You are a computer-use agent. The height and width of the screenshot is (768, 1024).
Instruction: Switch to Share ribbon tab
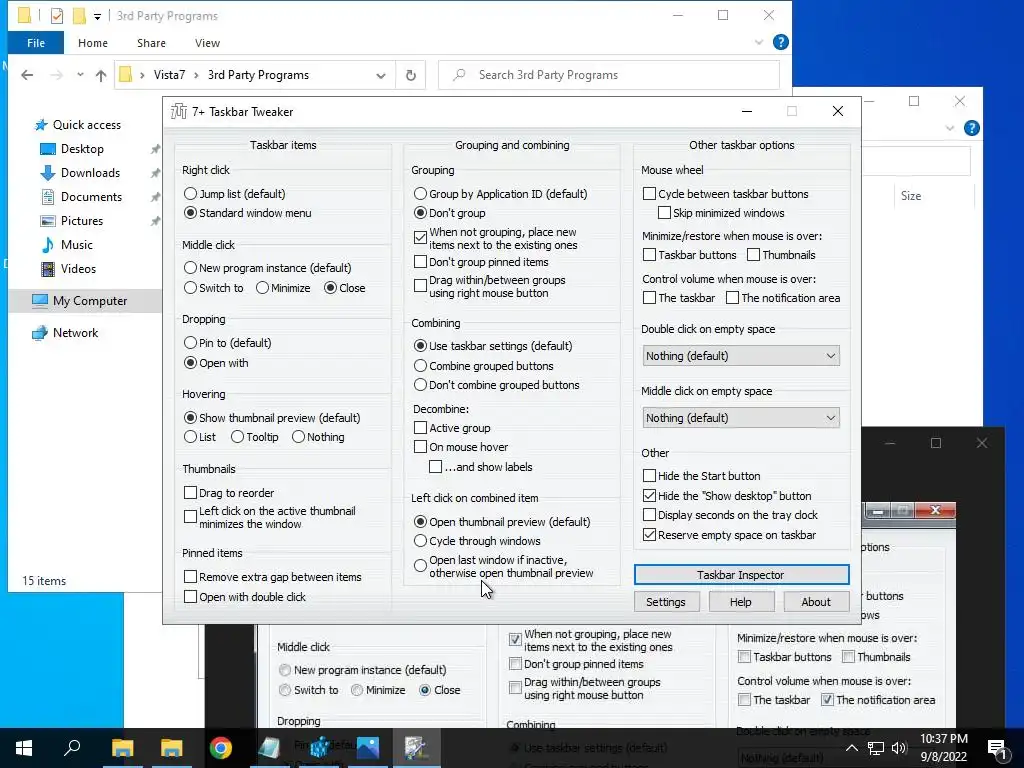click(152, 43)
